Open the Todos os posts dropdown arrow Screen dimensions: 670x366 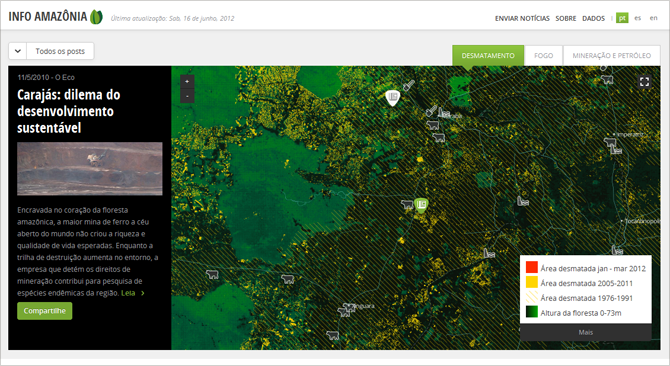(18, 51)
